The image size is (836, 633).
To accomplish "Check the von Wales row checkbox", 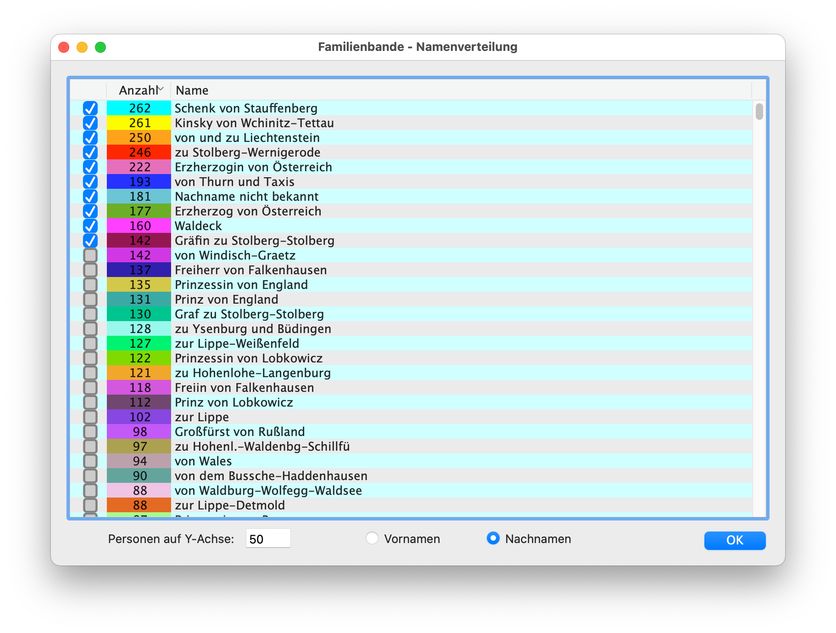I will point(90,461).
